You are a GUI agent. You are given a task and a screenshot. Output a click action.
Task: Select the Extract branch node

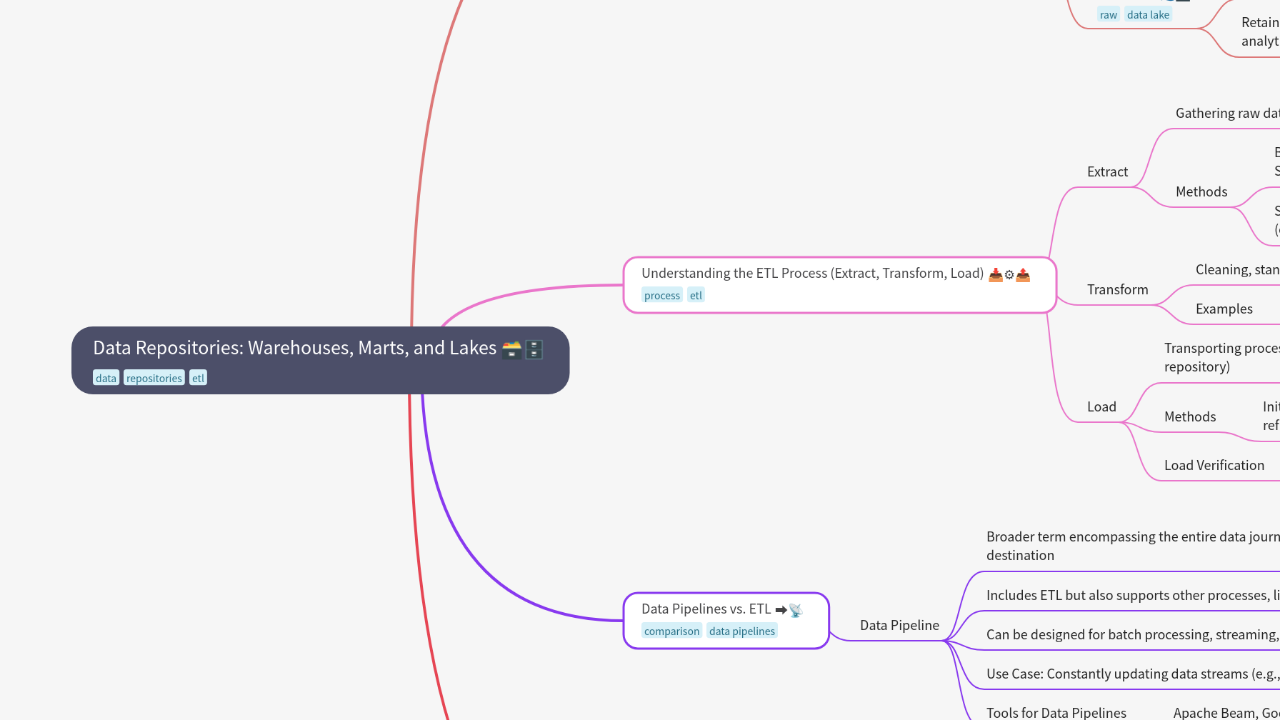click(1107, 172)
